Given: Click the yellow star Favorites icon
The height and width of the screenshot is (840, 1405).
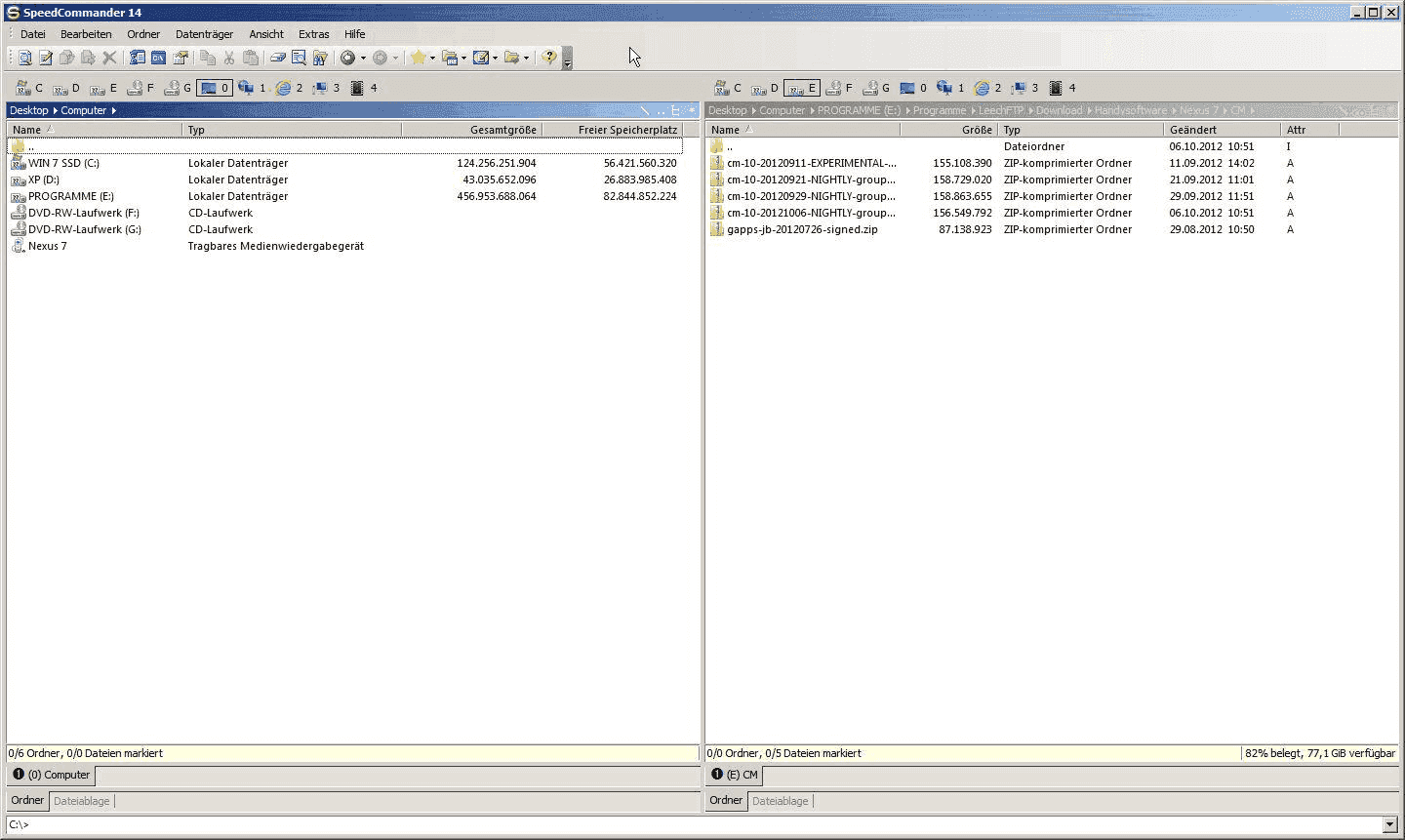Looking at the screenshot, I should [x=418, y=58].
